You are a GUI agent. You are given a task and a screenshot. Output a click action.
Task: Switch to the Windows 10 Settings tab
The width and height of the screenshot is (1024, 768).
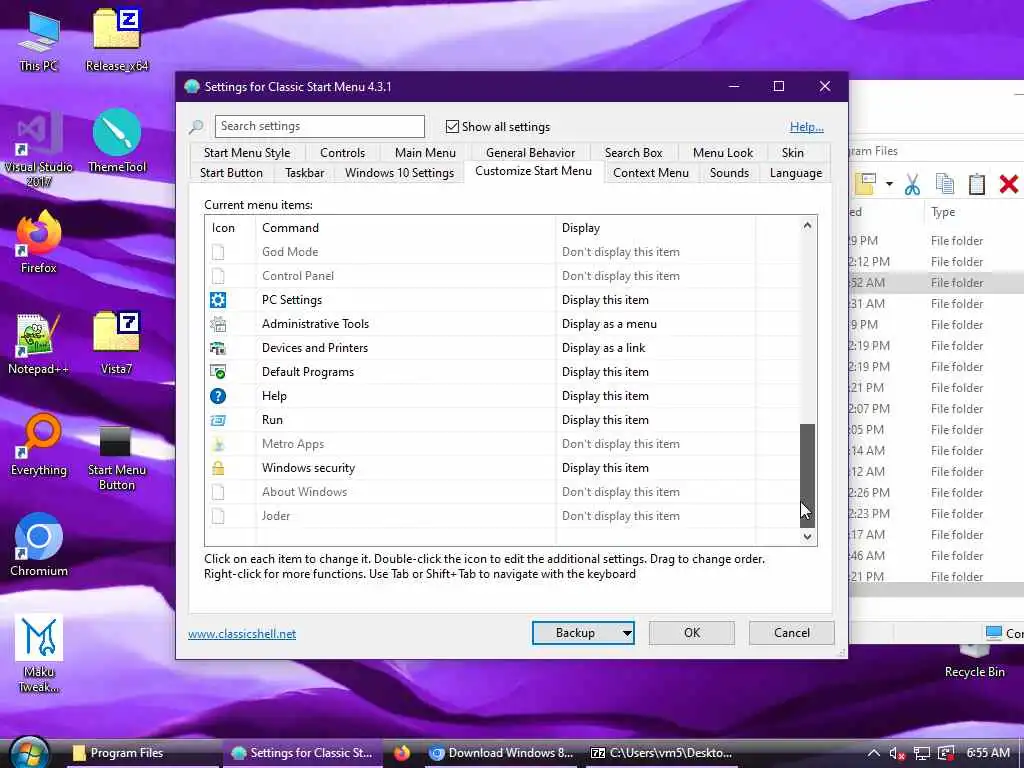point(400,173)
